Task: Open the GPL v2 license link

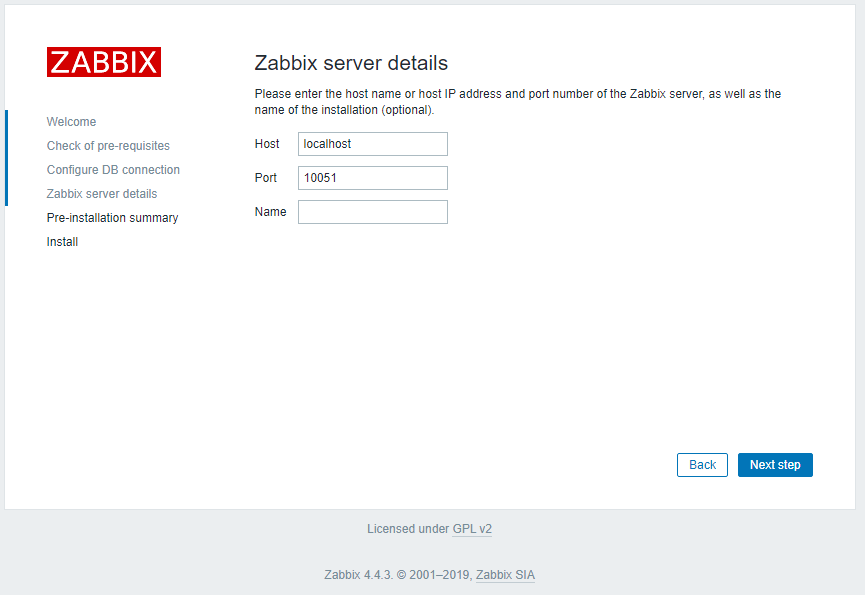Action: point(472,529)
